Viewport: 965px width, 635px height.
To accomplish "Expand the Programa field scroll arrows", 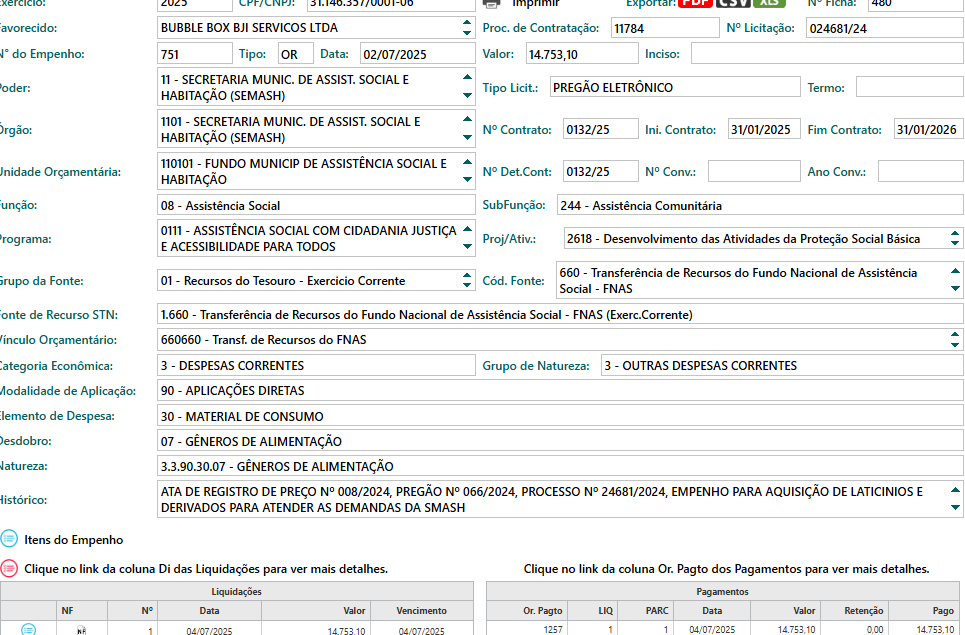I will tap(467, 238).
